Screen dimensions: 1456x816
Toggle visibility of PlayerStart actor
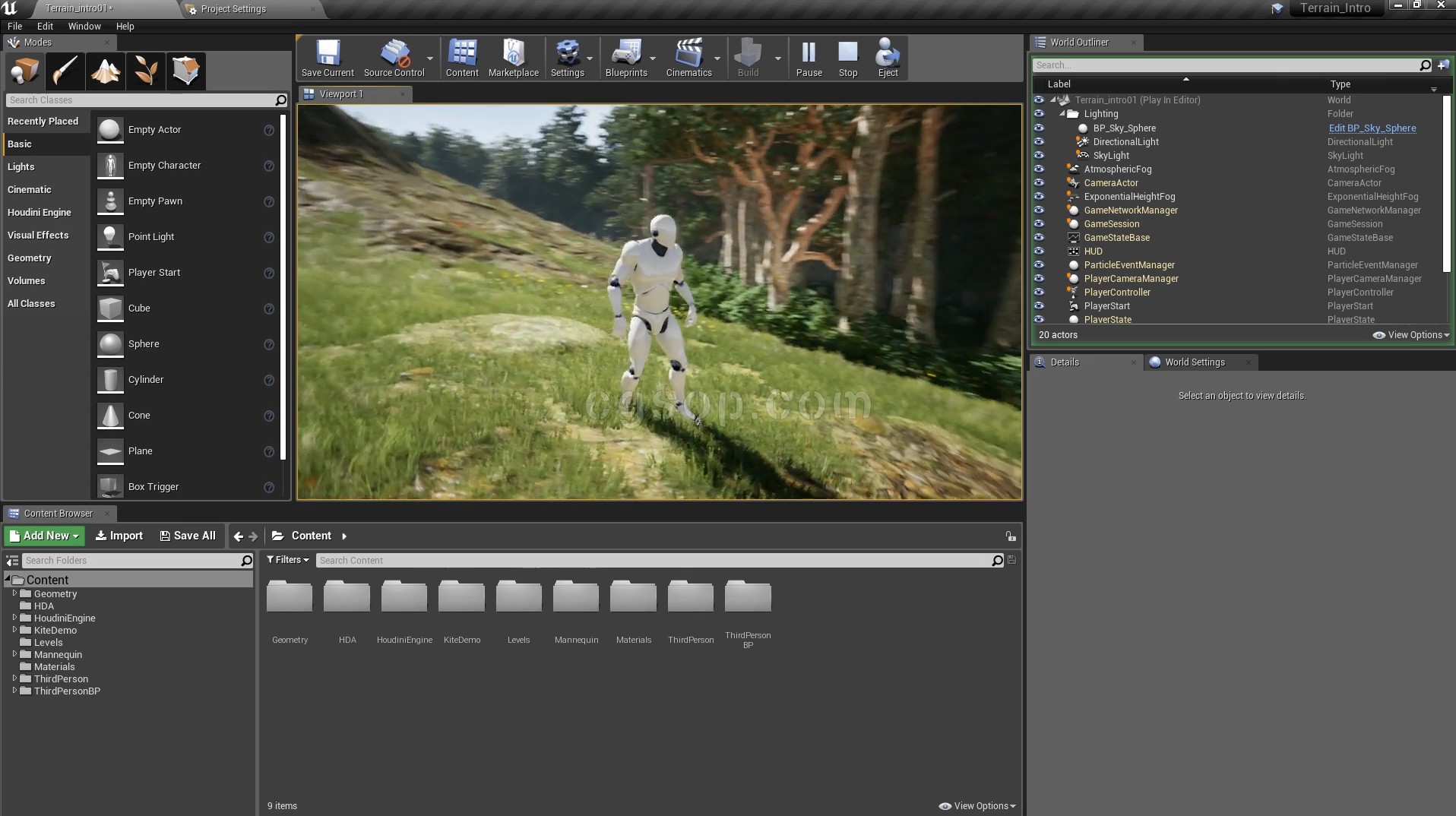point(1039,306)
